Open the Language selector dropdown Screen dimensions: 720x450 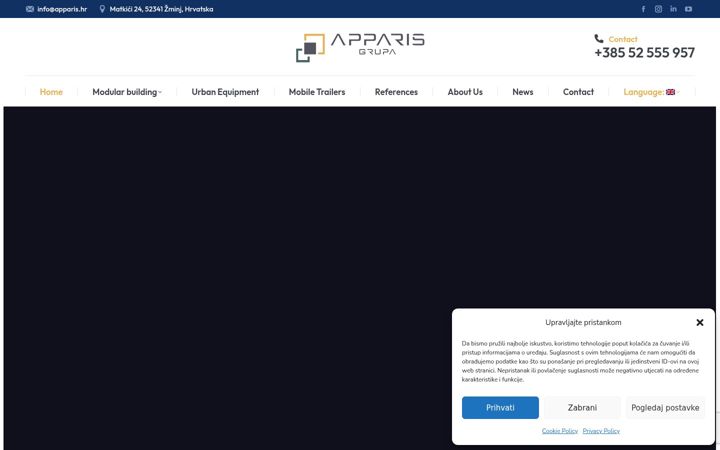(x=652, y=92)
